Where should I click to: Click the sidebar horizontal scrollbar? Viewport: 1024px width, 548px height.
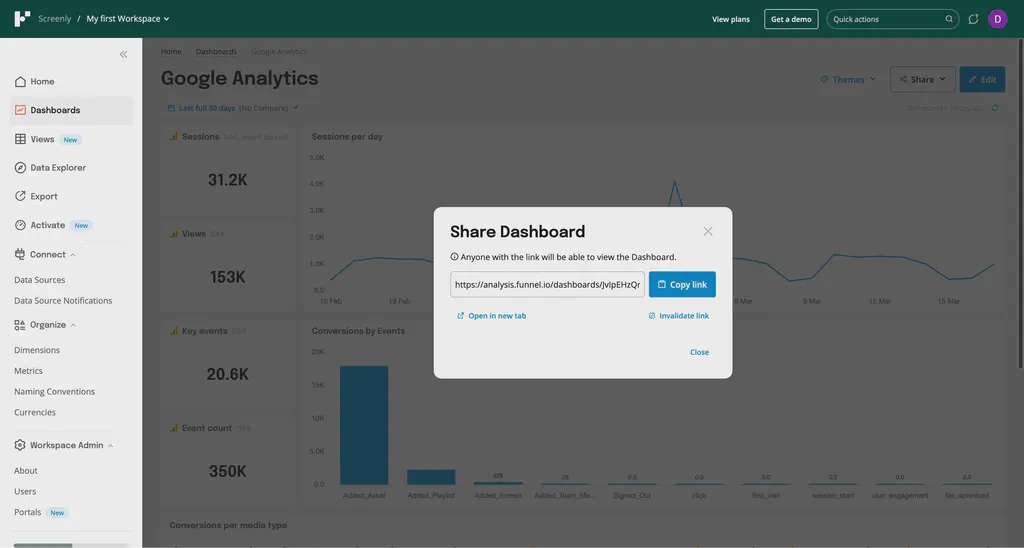point(42,545)
